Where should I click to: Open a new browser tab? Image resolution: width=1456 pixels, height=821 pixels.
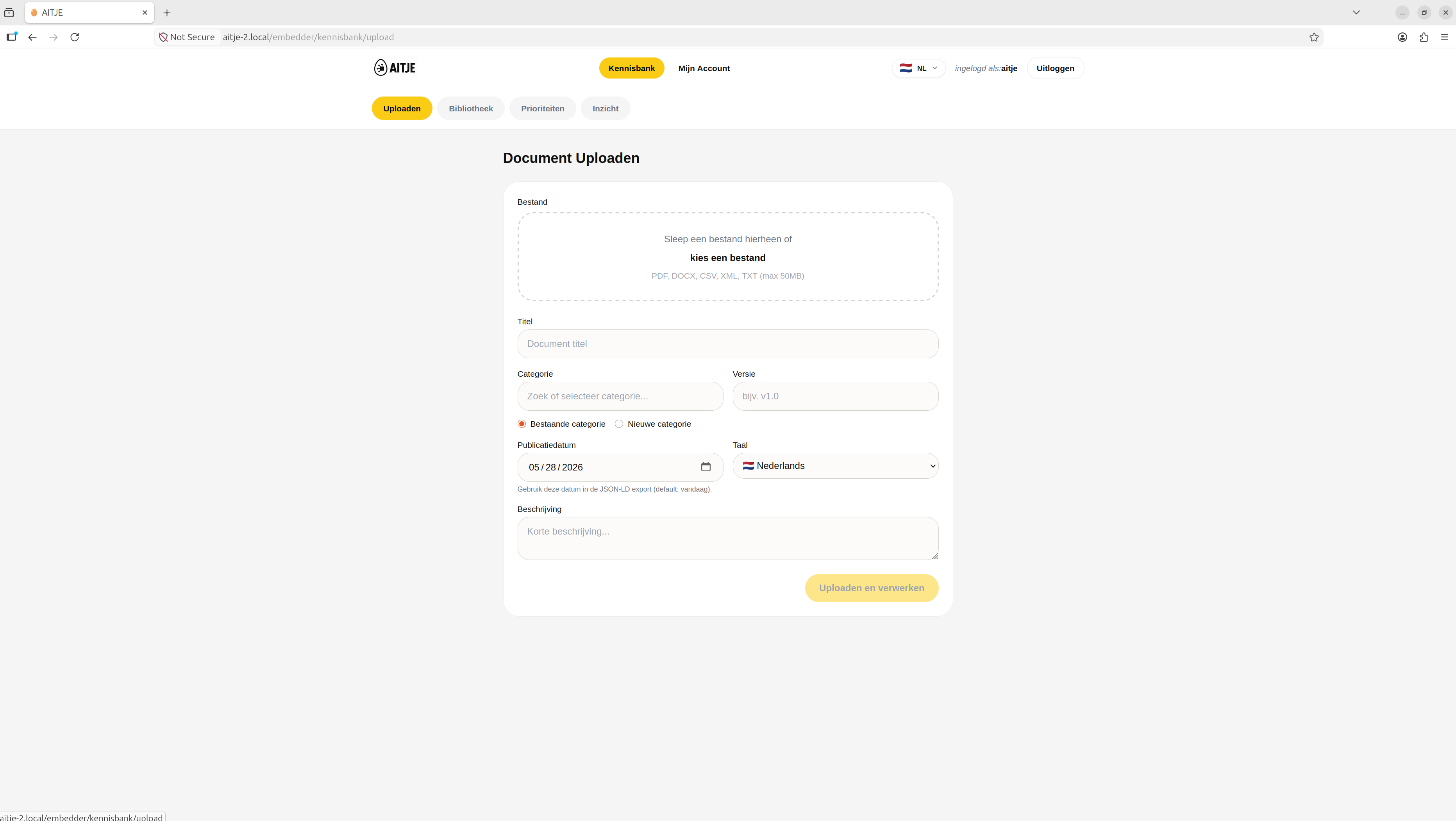click(167, 13)
